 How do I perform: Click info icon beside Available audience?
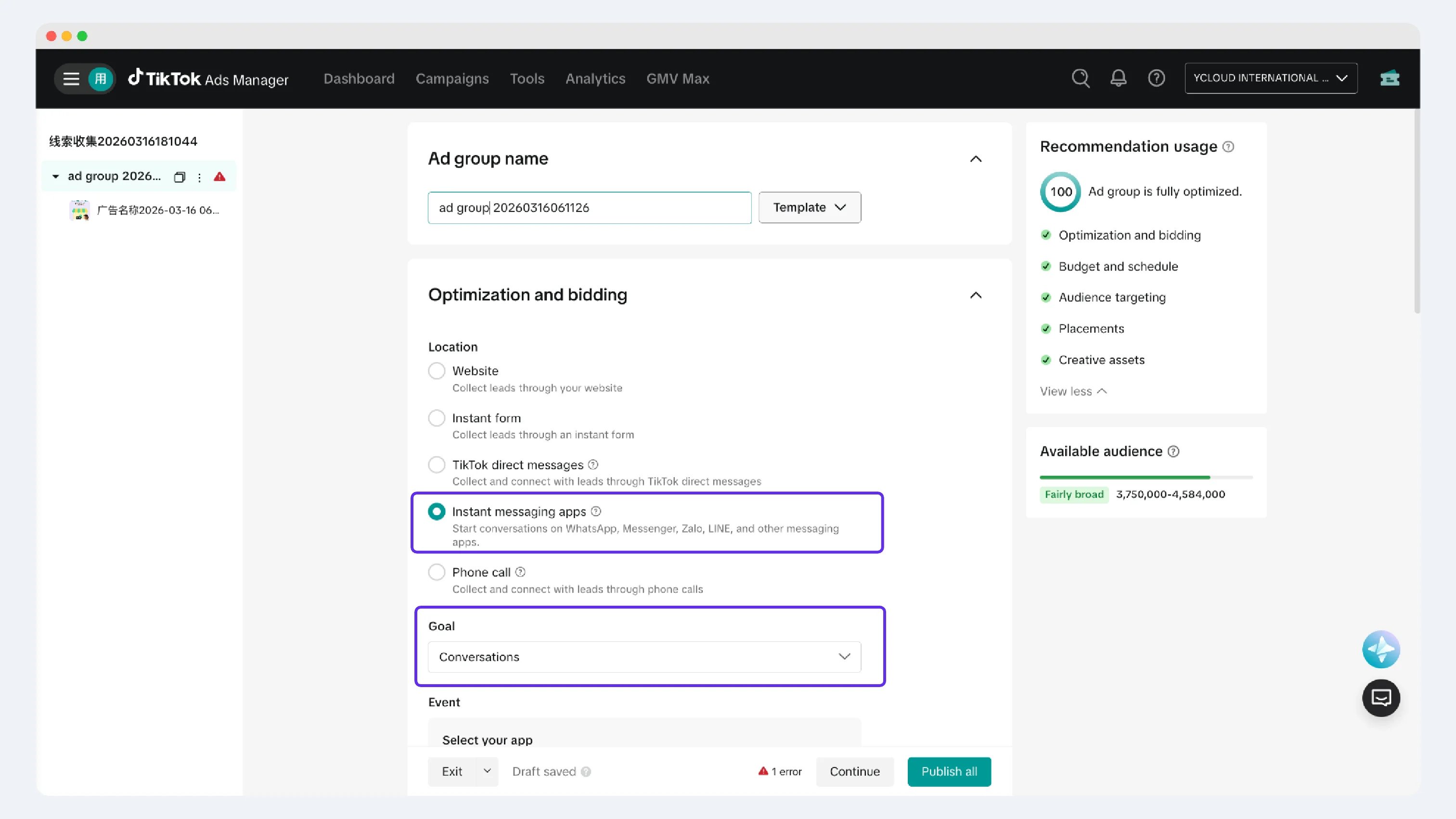pyautogui.click(x=1173, y=452)
